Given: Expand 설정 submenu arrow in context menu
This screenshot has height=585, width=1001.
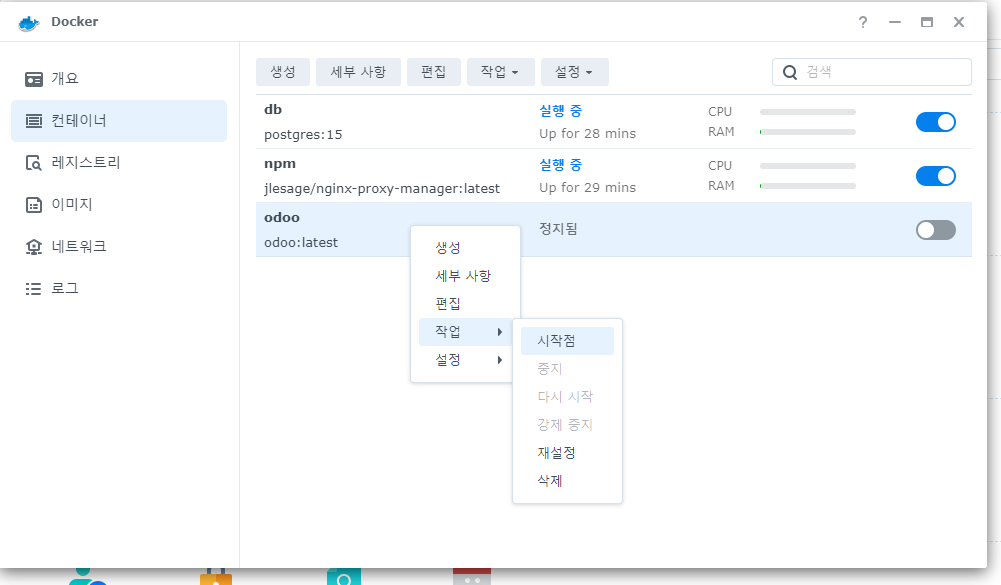Looking at the screenshot, I should 500,360.
